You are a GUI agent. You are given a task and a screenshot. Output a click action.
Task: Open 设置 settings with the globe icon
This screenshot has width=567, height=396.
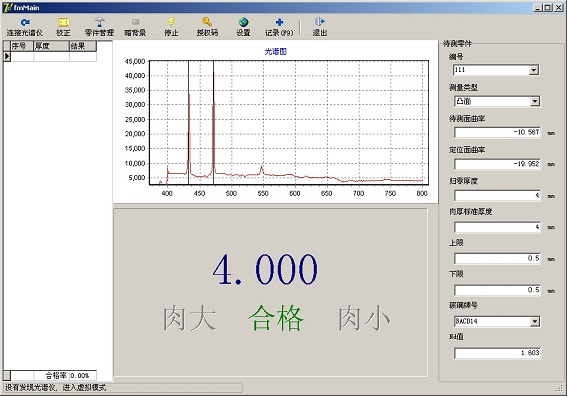(243, 27)
